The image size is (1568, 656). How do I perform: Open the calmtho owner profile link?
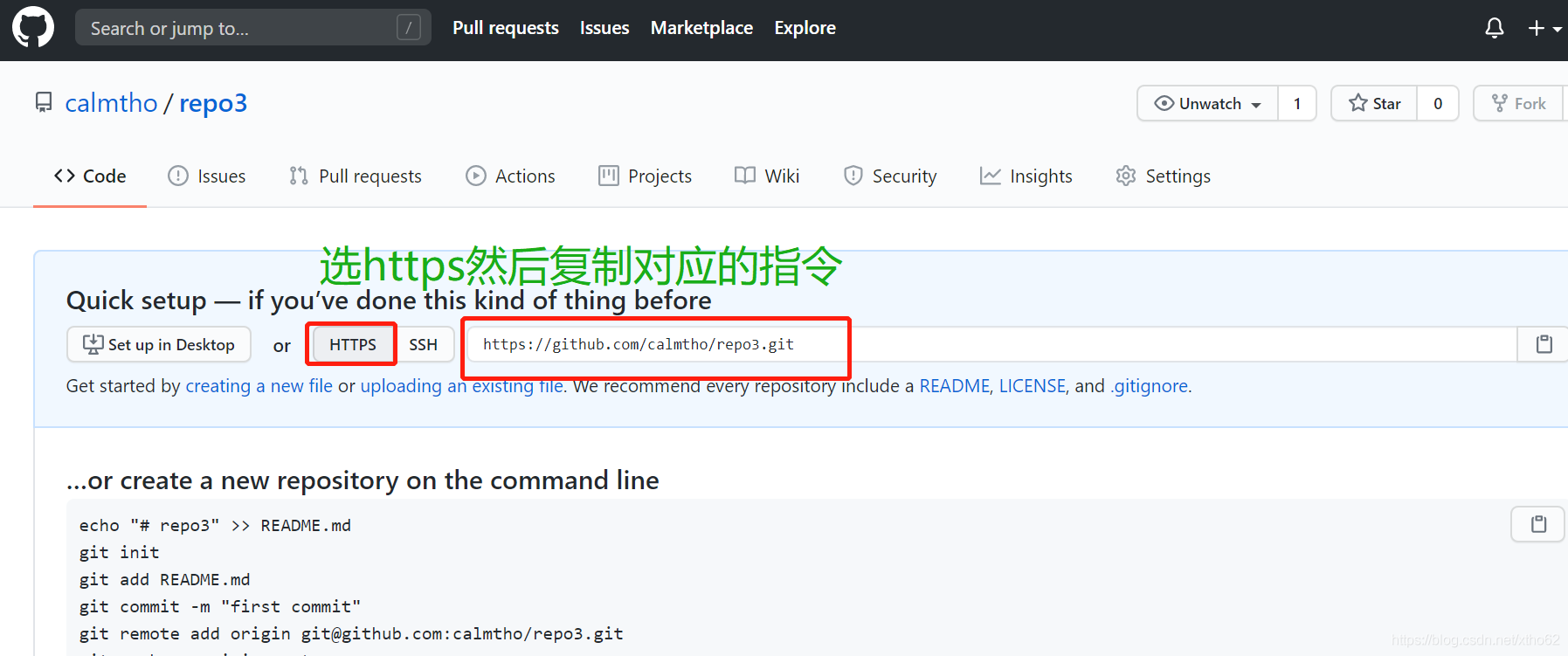point(111,103)
